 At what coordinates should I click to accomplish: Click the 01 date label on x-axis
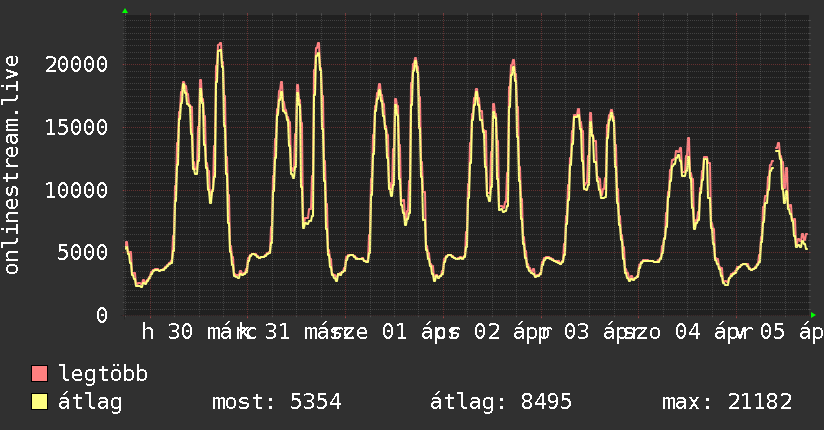pos(394,332)
